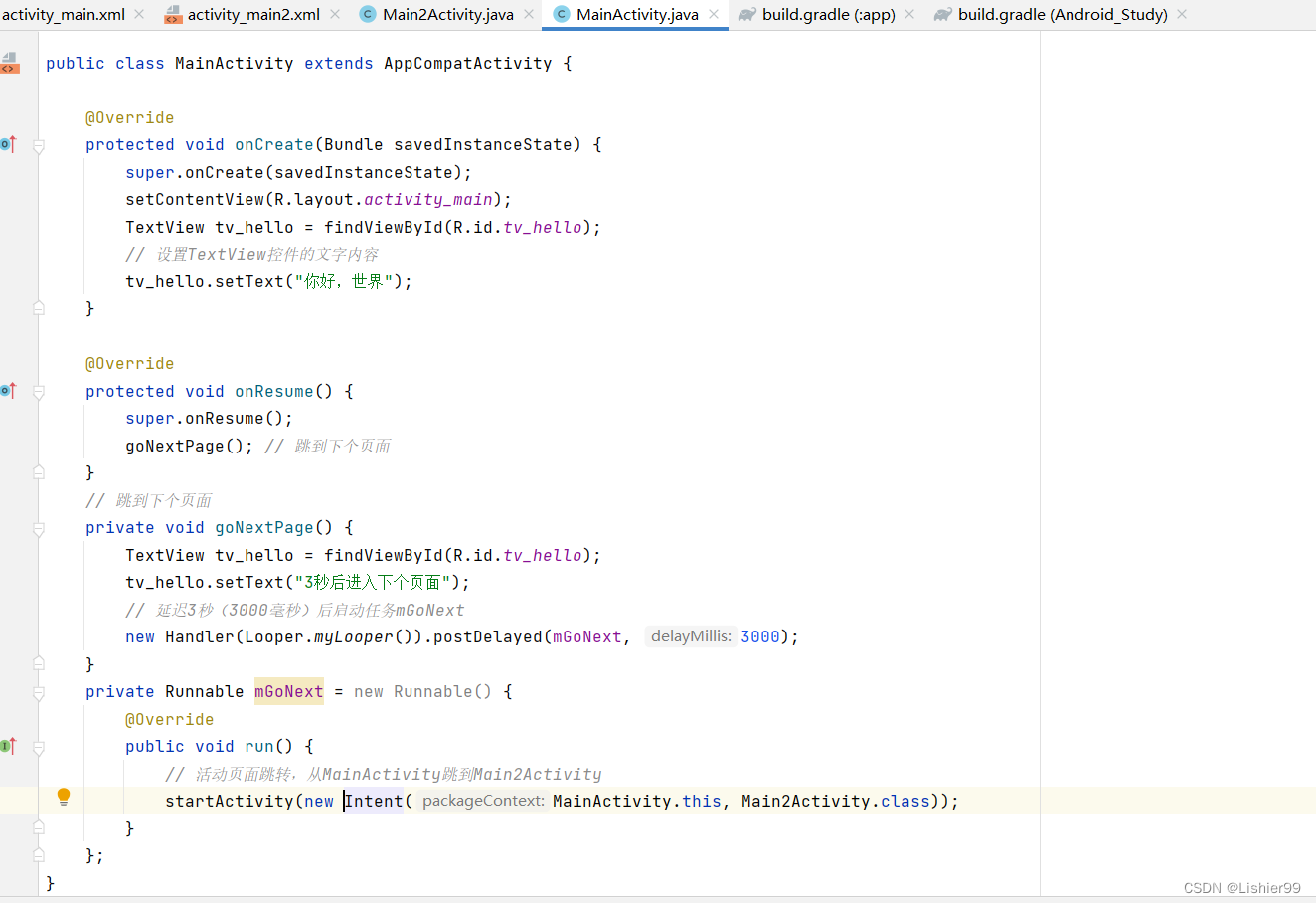Click the myLooper method call

coord(354,636)
